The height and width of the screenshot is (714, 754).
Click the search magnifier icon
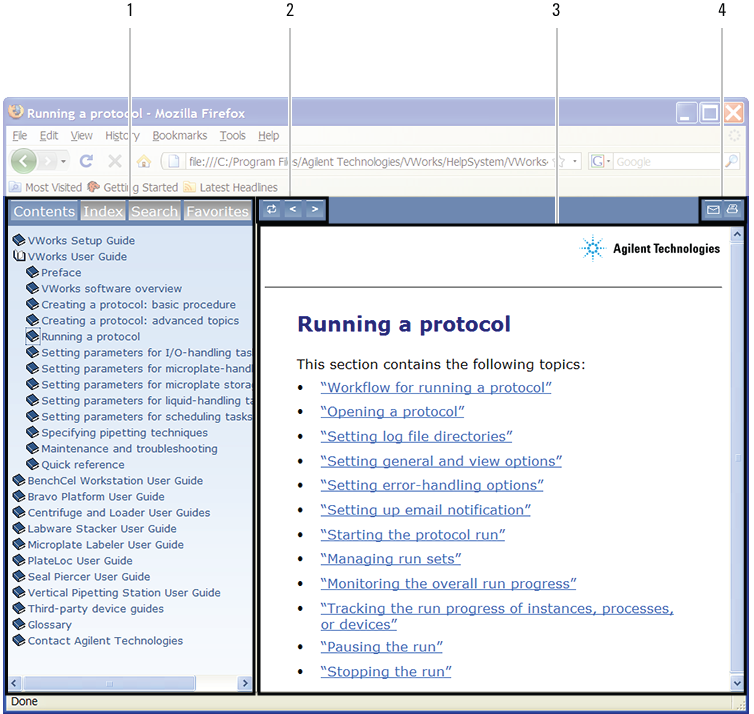click(x=731, y=161)
